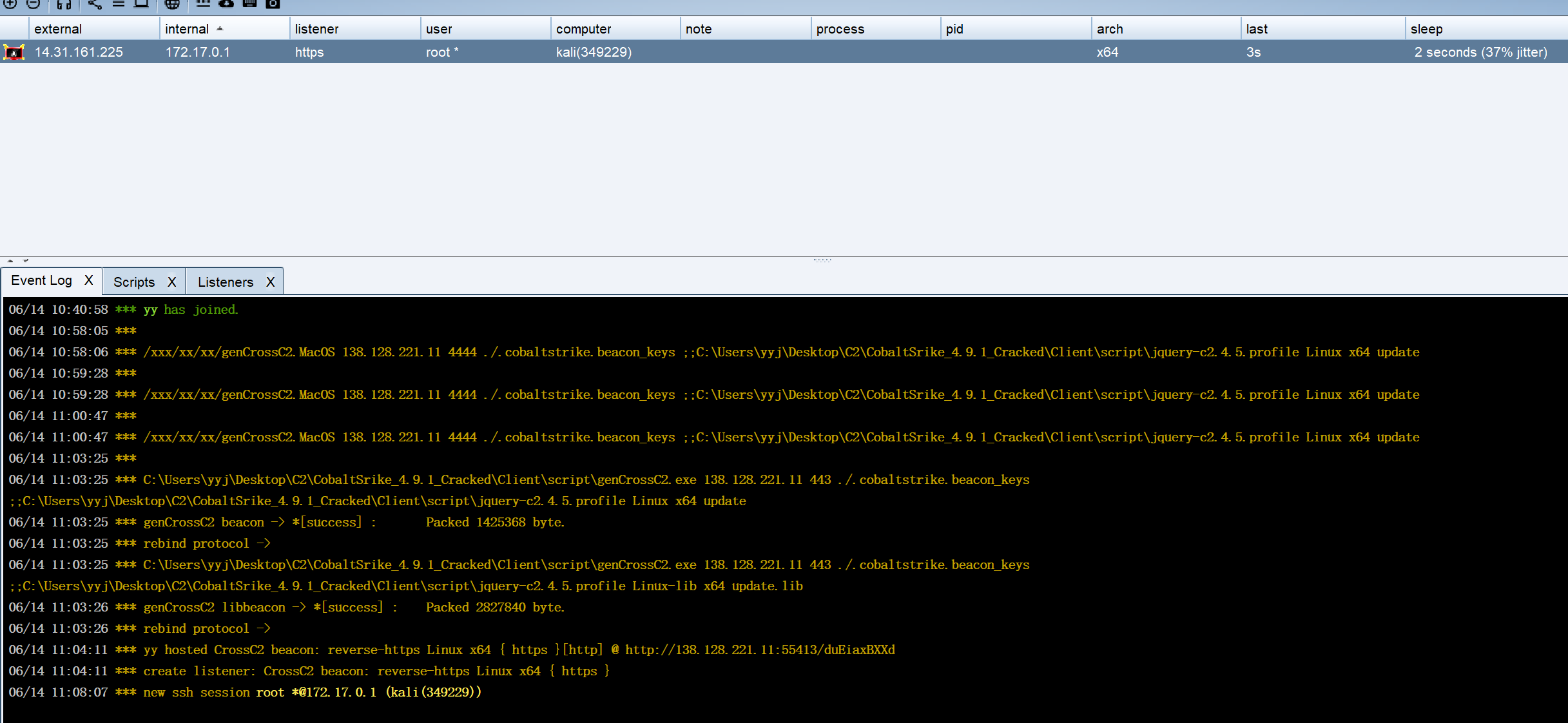Image resolution: width=1568 pixels, height=723 pixels.
Task: Click the keyboard icon left of the cloud icon
Action: [203, 4]
